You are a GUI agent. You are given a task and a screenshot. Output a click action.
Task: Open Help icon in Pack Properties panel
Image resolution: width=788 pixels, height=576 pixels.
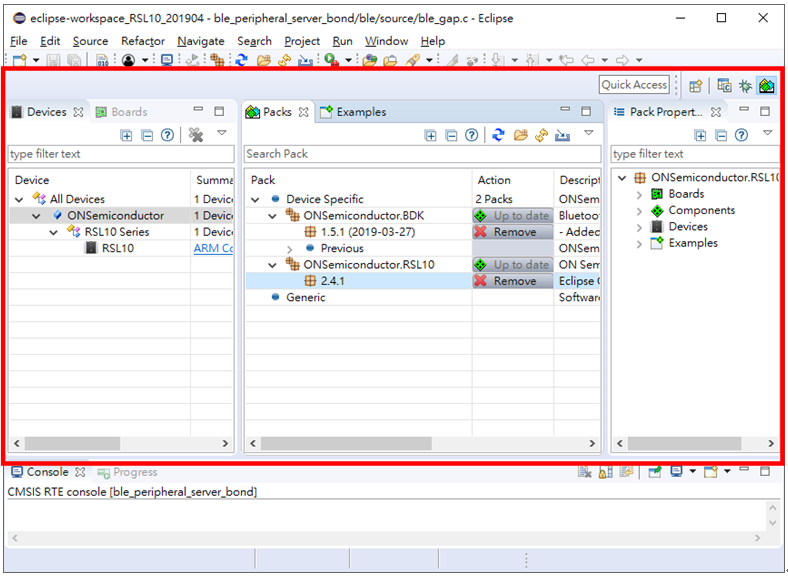pyautogui.click(x=741, y=135)
